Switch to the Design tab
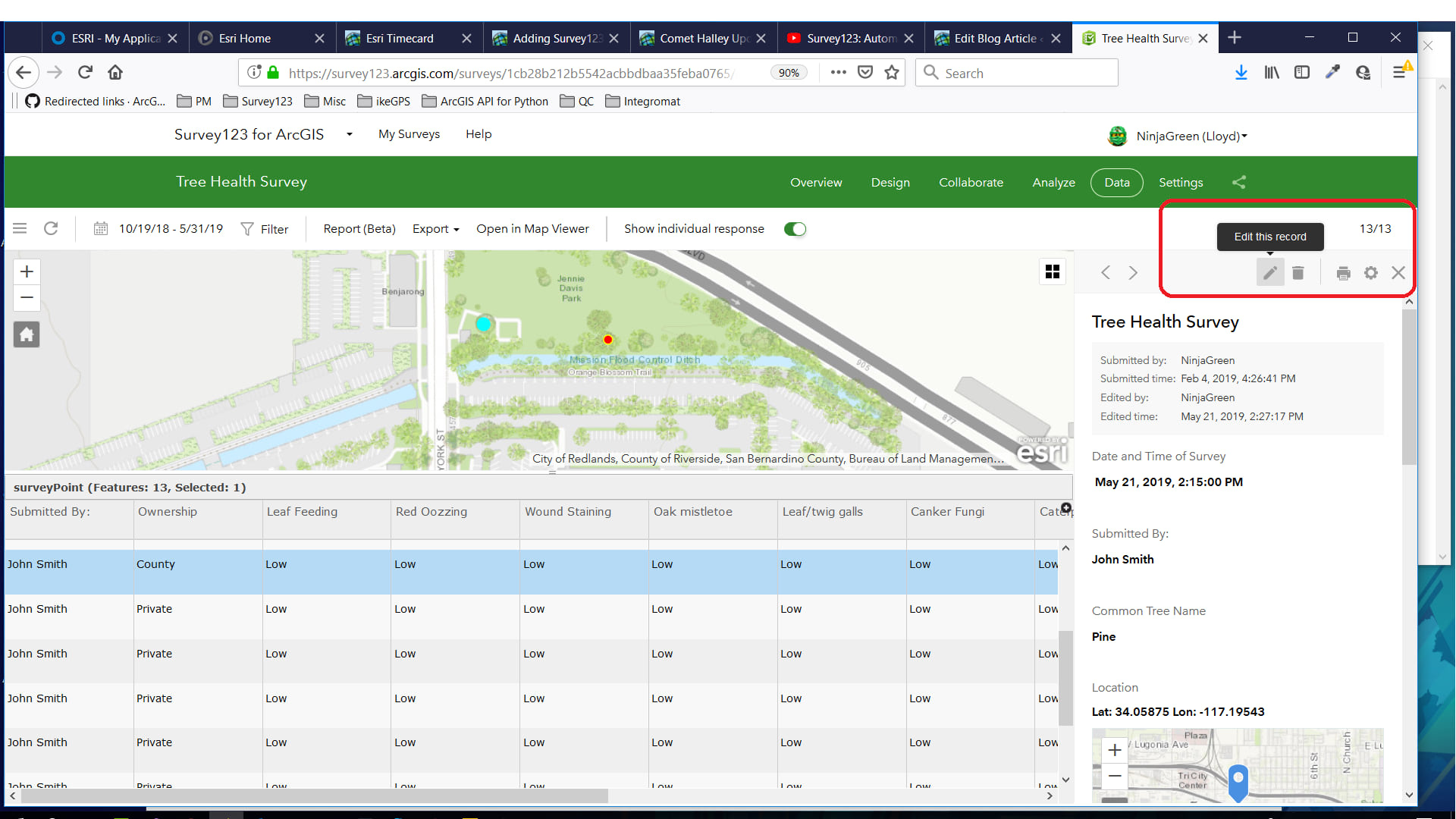 (x=890, y=182)
